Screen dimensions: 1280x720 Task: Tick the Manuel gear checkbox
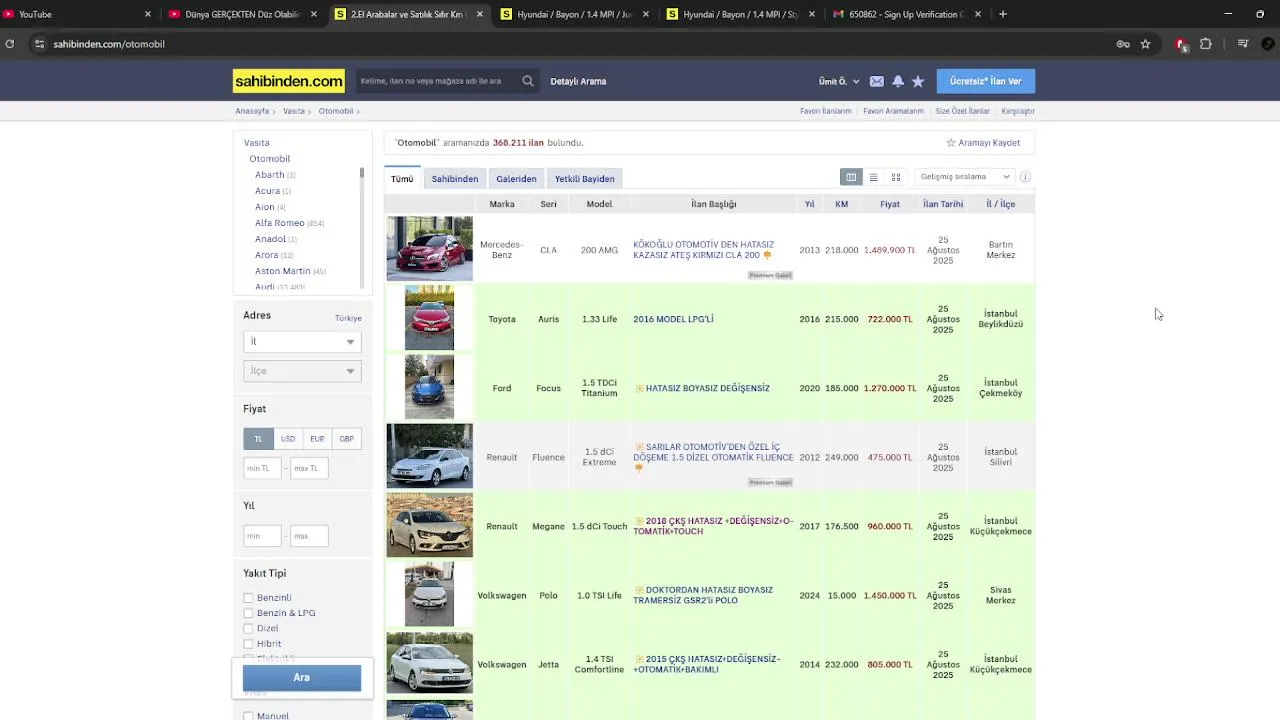coord(248,716)
